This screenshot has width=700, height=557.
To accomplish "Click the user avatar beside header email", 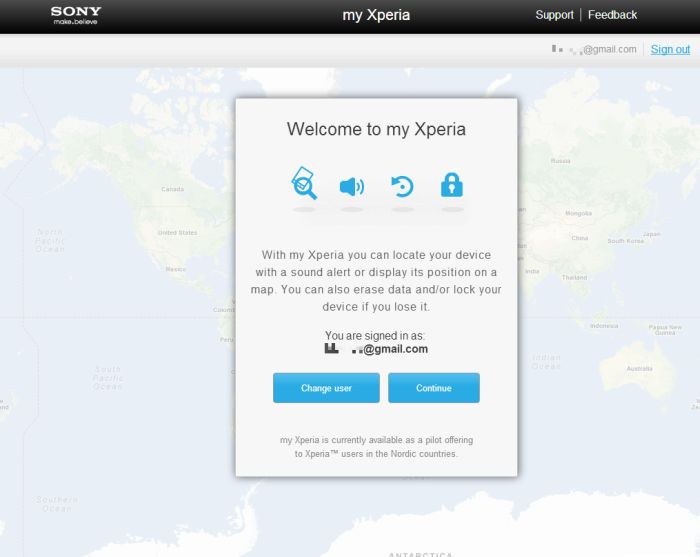I will click(556, 49).
